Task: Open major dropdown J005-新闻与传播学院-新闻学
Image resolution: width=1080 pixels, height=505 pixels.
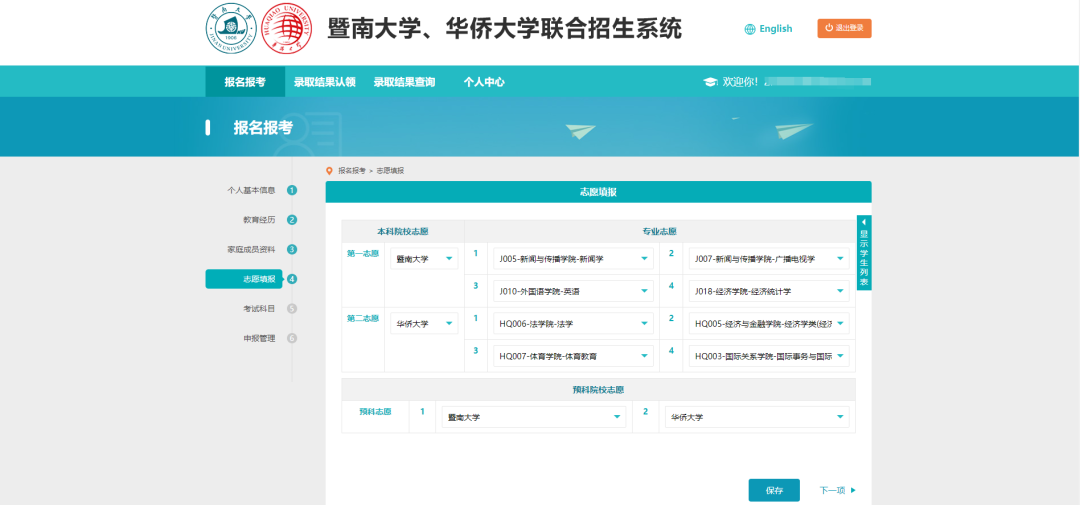Action: (573, 258)
